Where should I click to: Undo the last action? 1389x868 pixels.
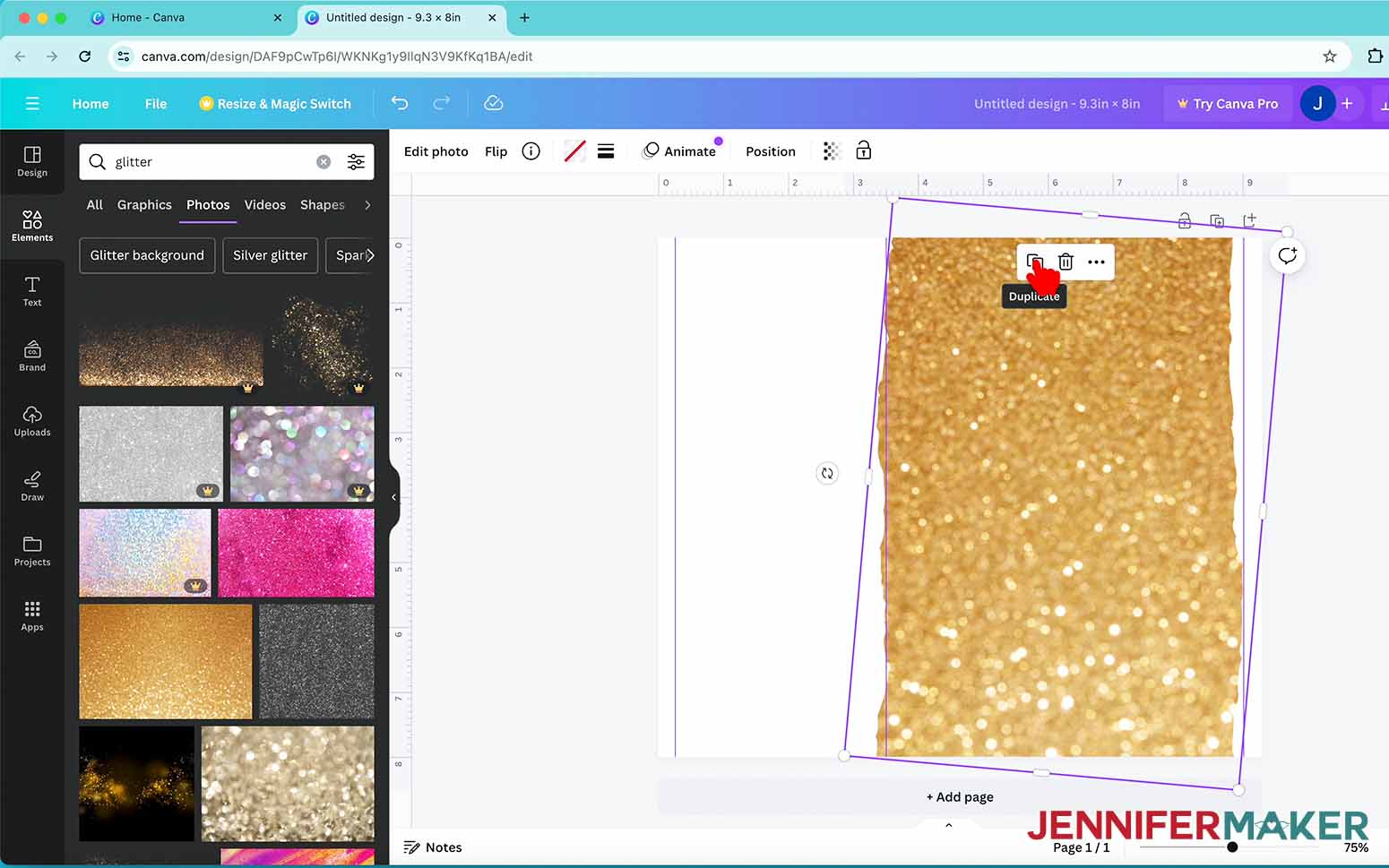[x=400, y=104]
